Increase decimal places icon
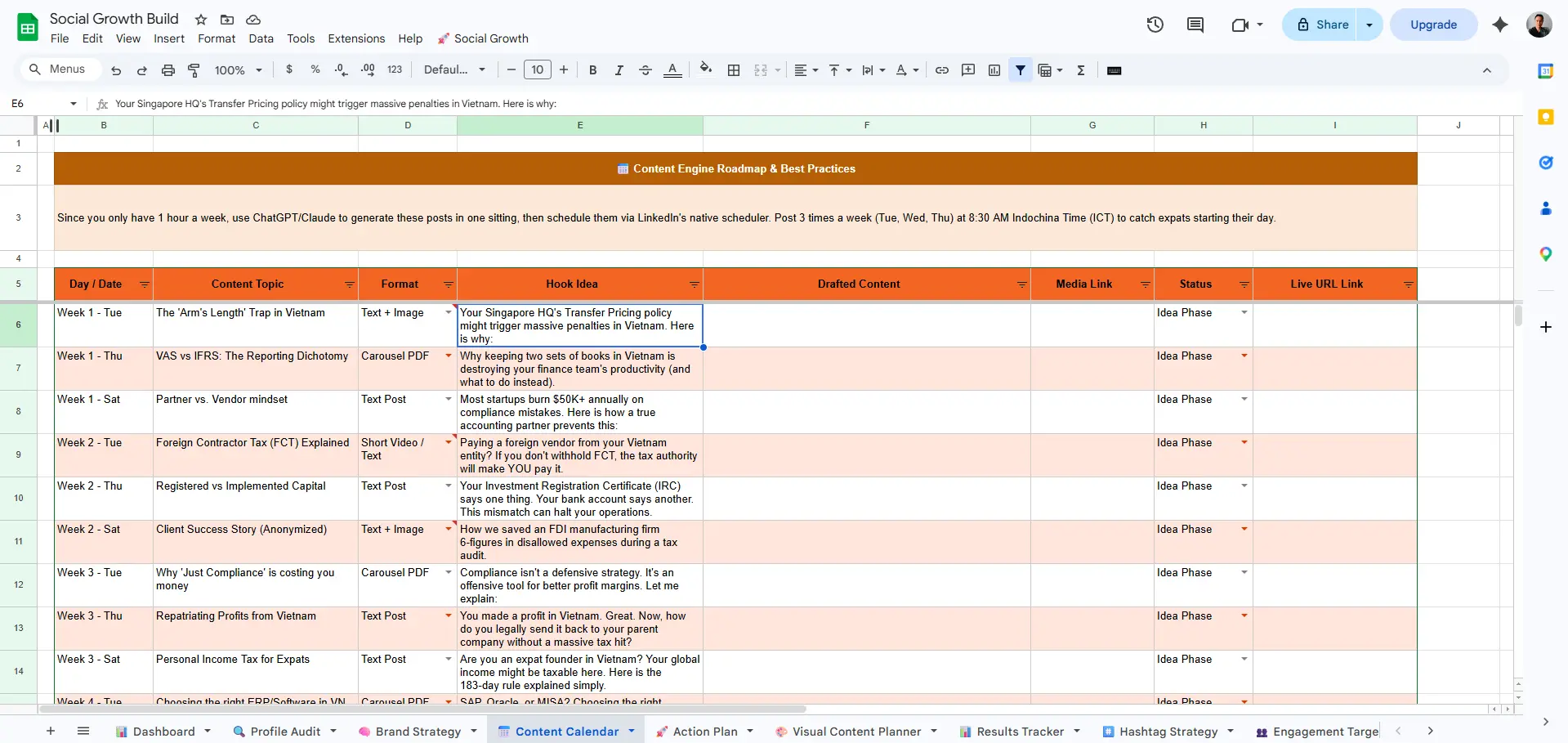The image size is (1568, 743). point(368,70)
